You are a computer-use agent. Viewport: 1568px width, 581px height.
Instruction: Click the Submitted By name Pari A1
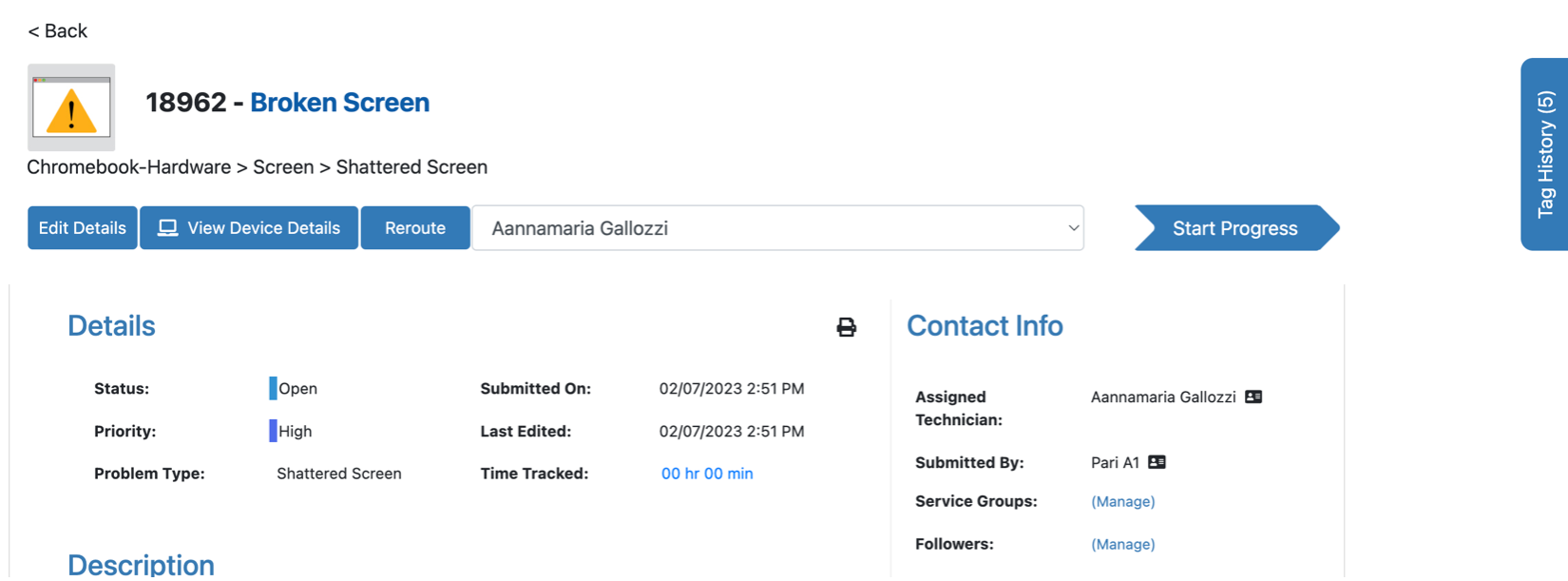pyautogui.click(x=1115, y=462)
